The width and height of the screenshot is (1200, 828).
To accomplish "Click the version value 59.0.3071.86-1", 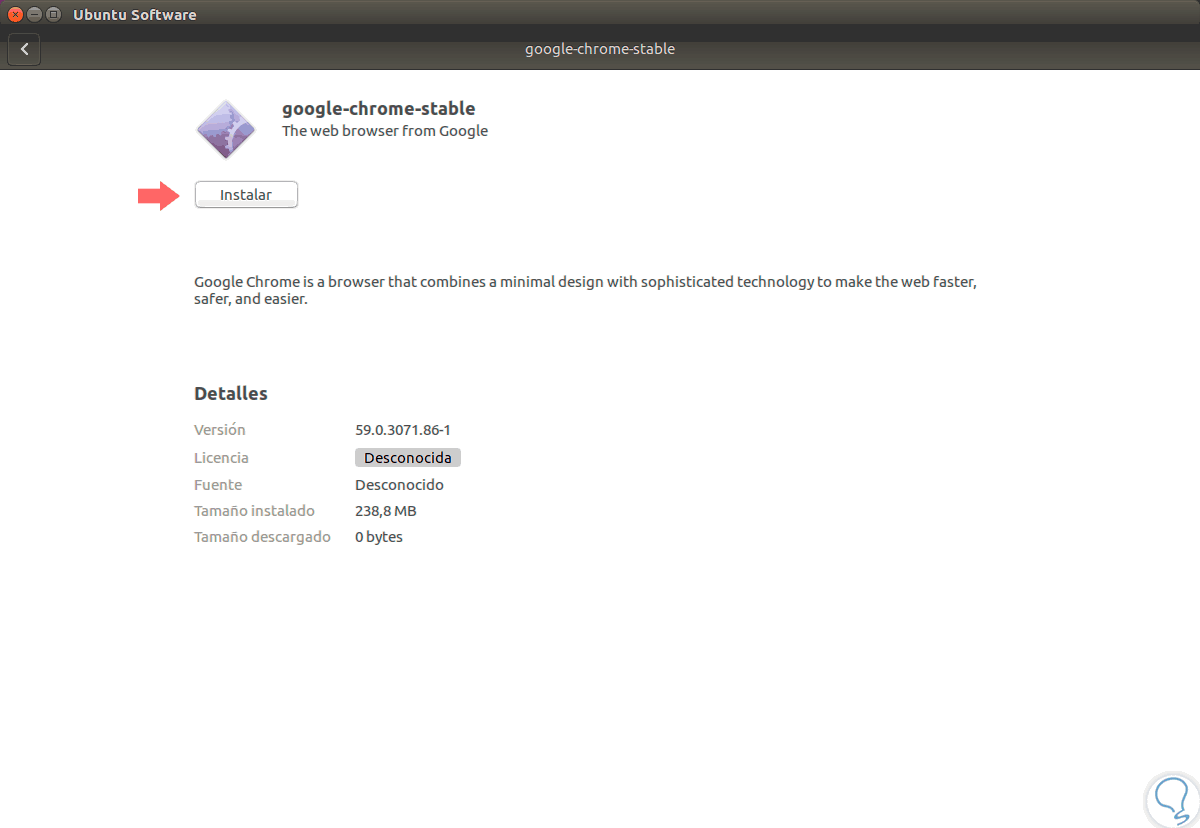I will click(403, 430).
